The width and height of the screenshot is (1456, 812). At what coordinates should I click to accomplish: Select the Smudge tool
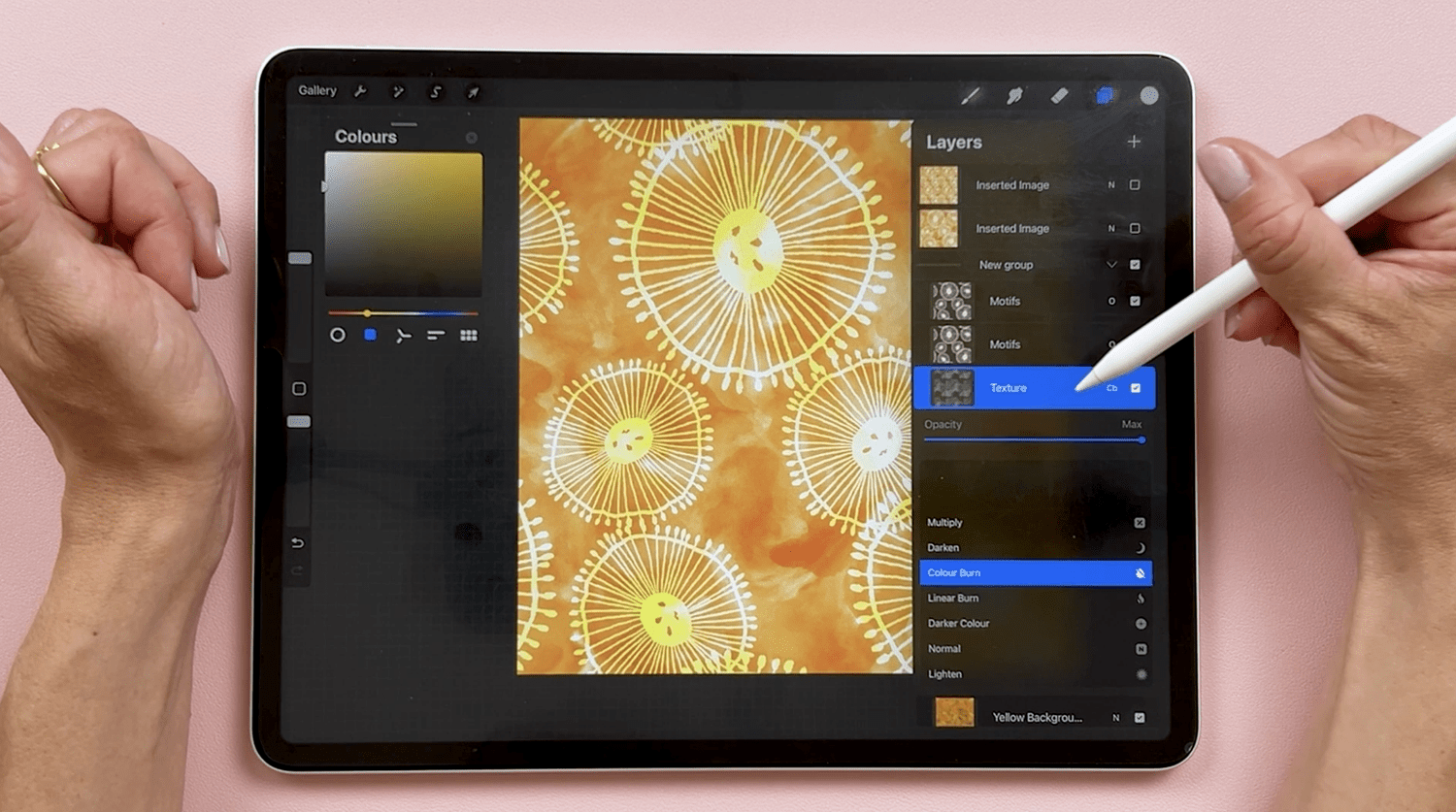pyautogui.click(x=1014, y=95)
